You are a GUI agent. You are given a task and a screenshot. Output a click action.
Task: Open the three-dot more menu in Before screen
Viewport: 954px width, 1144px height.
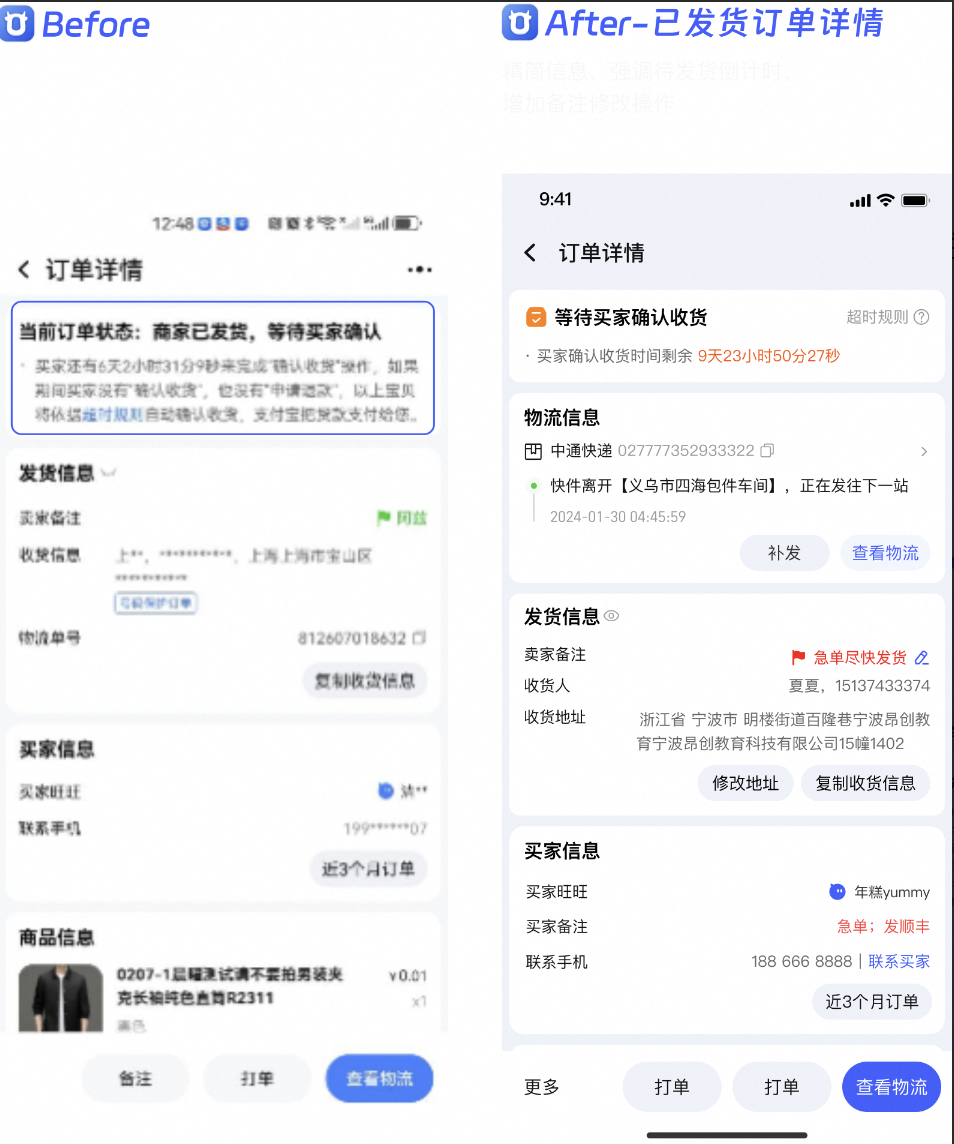tap(419, 270)
